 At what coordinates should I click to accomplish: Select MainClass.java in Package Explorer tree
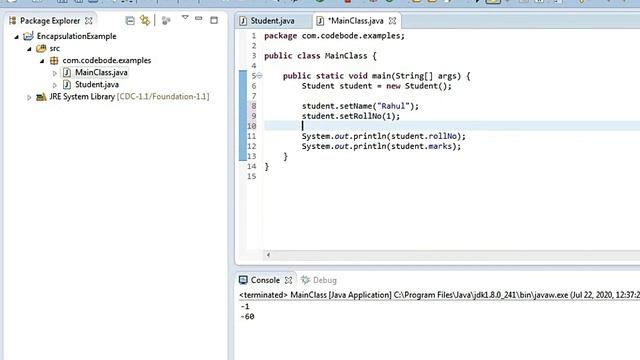click(x=101, y=72)
